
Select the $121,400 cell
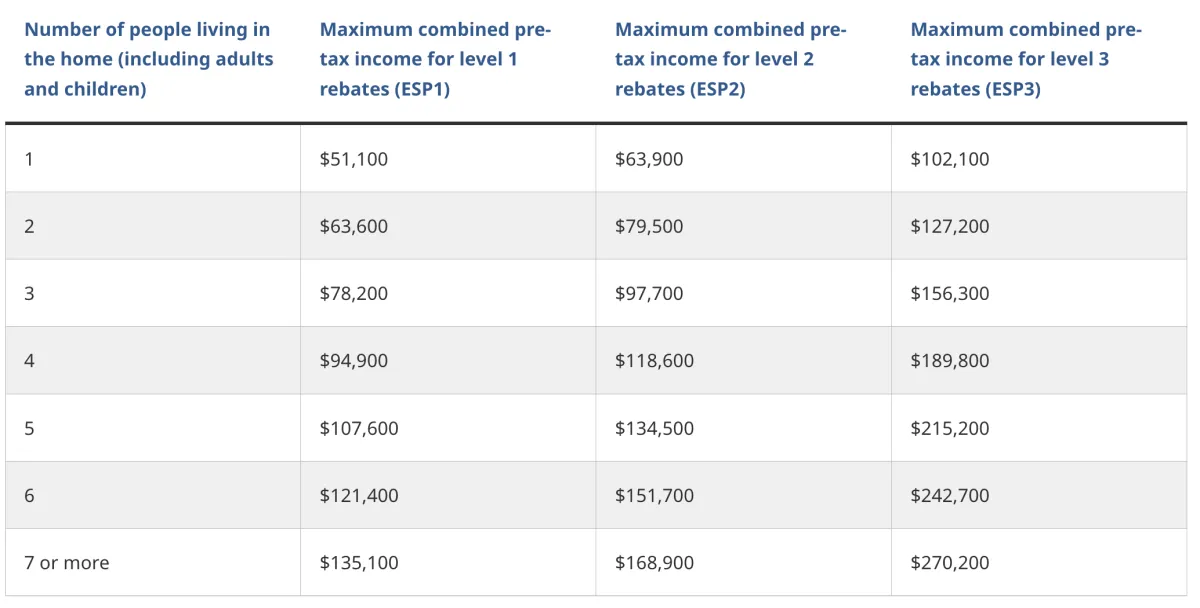pyautogui.click(x=359, y=495)
